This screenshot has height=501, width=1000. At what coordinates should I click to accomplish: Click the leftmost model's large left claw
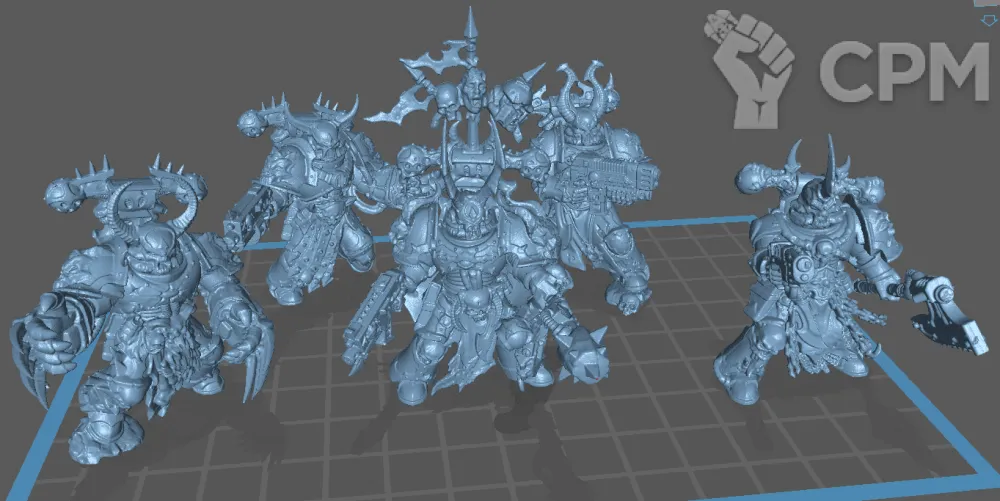click(45, 345)
